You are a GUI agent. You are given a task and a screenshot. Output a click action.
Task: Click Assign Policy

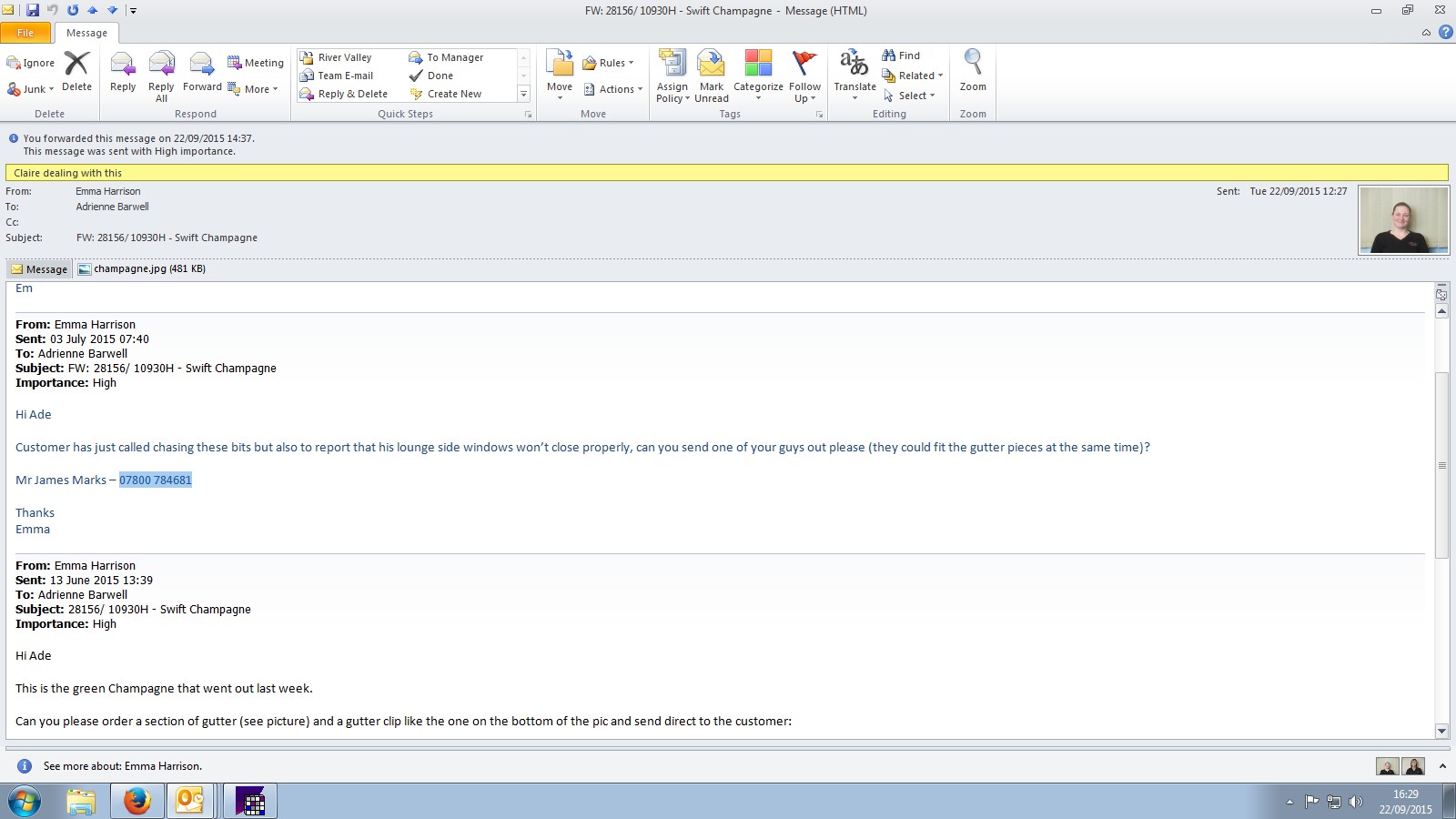[672, 76]
